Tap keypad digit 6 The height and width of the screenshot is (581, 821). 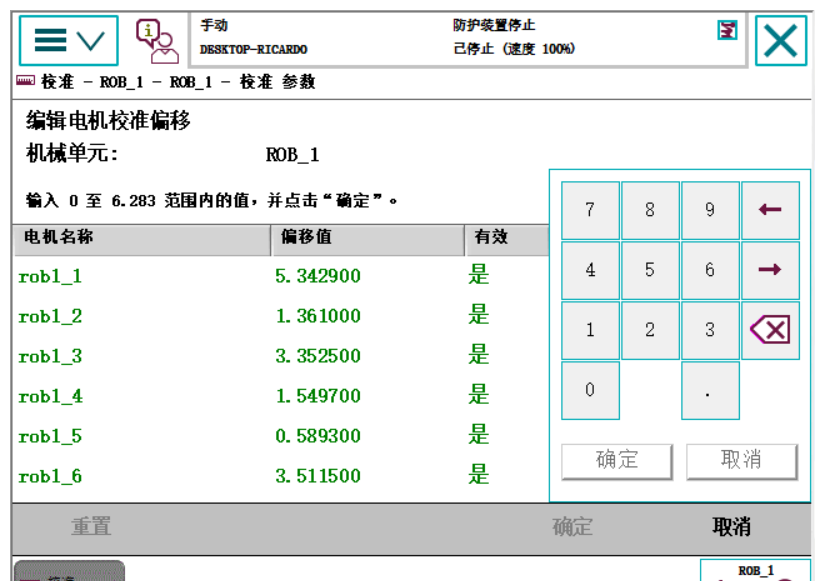click(x=710, y=270)
